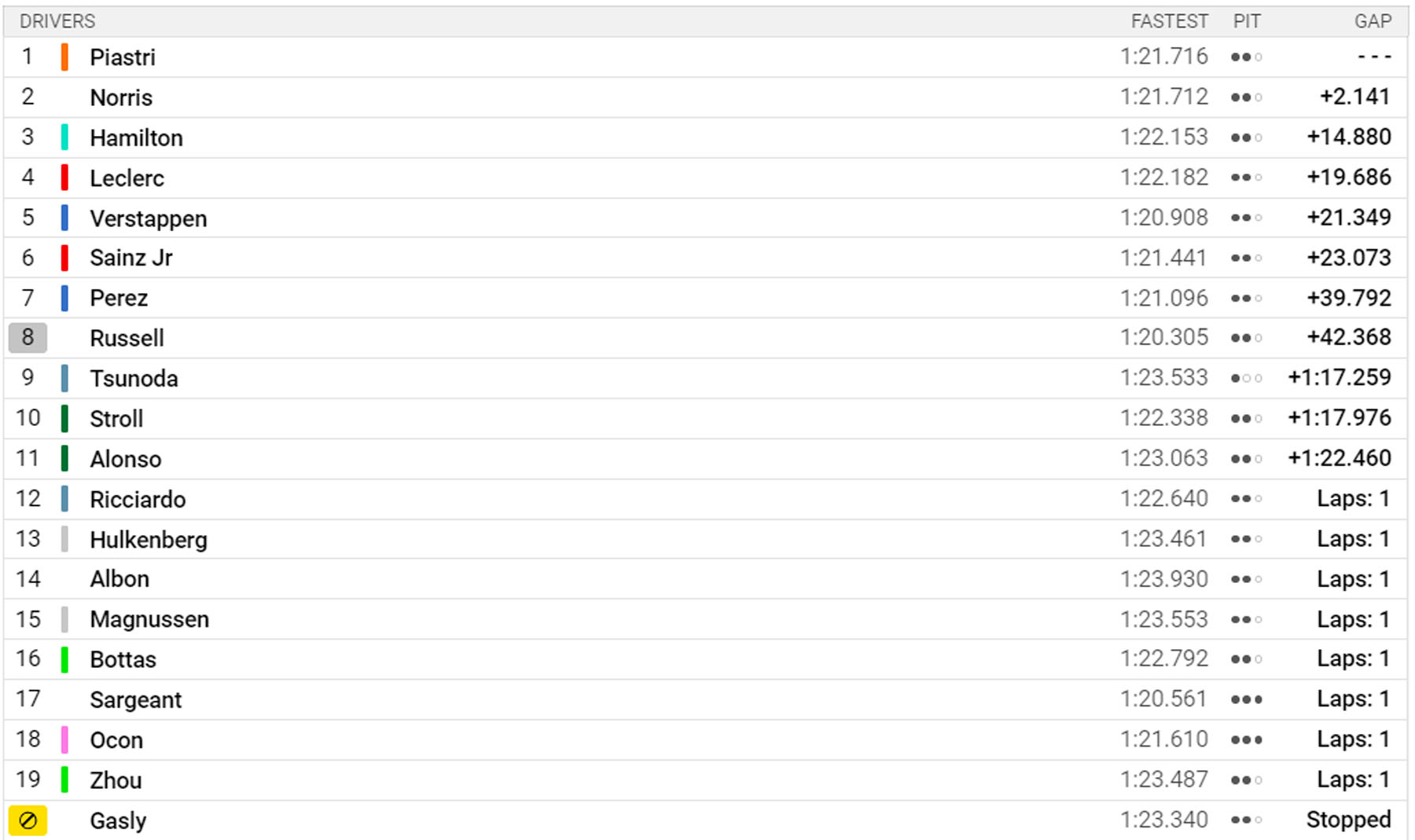The height and width of the screenshot is (840, 1415).
Task: Click Gasly's Stopped status text
Action: (x=1348, y=820)
